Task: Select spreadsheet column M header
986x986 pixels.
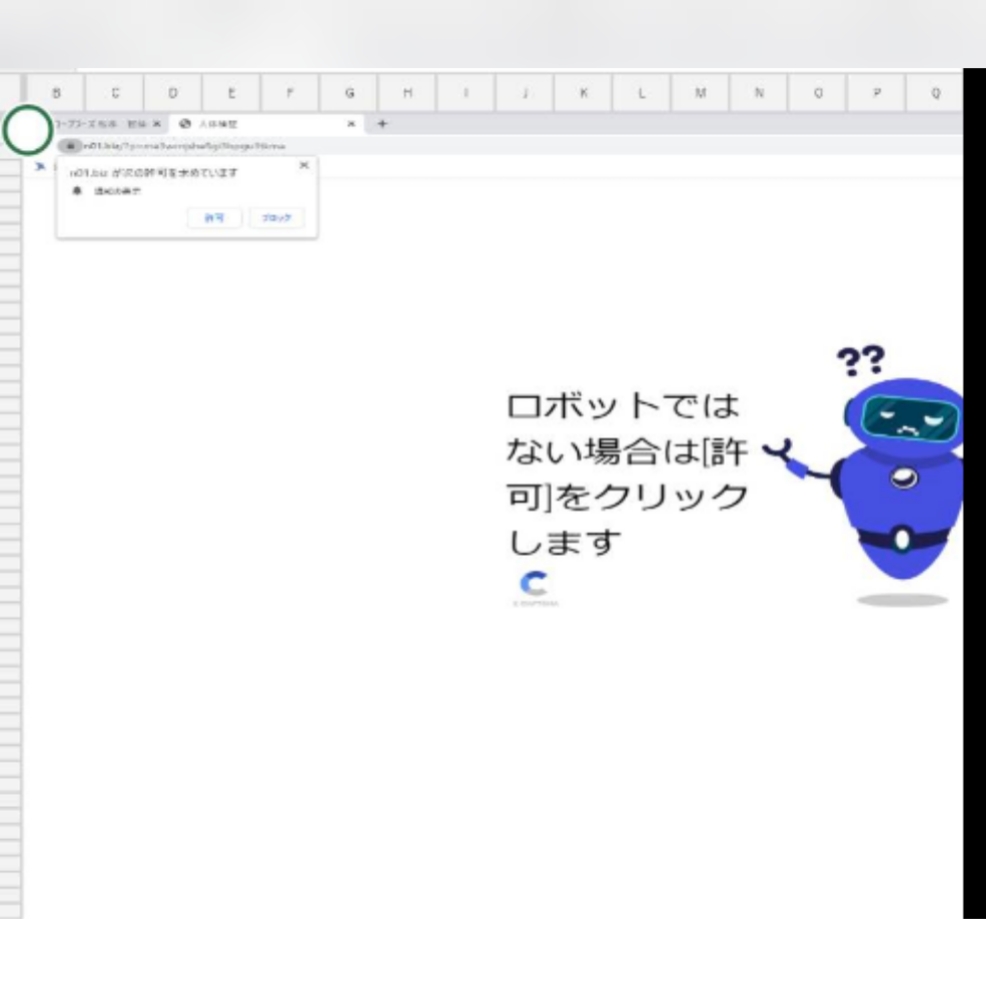Action: coord(700,92)
